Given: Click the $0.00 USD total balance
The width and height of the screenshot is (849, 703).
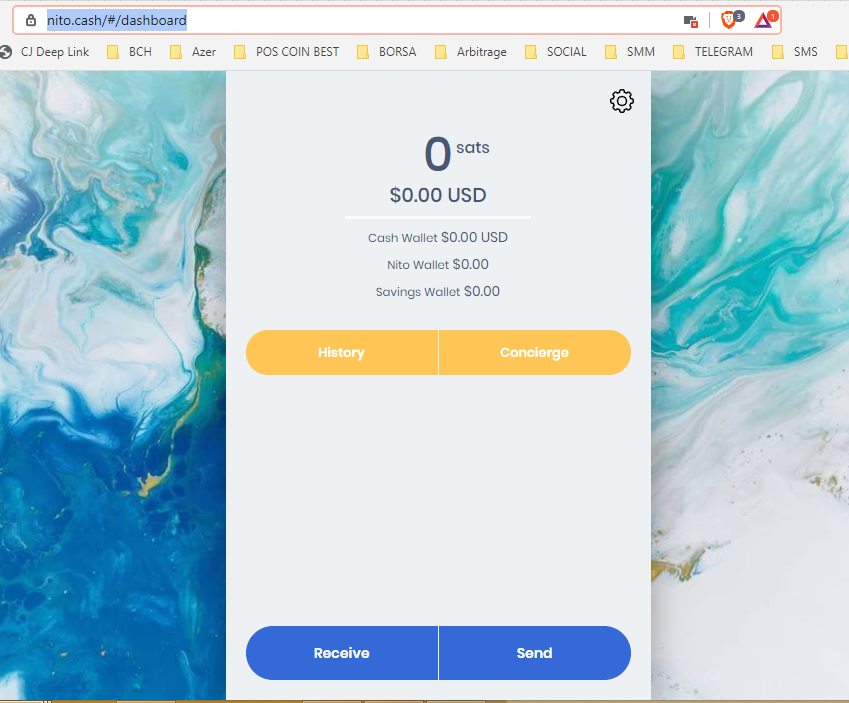Looking at the screenshot, I should (x=438, y=195).
